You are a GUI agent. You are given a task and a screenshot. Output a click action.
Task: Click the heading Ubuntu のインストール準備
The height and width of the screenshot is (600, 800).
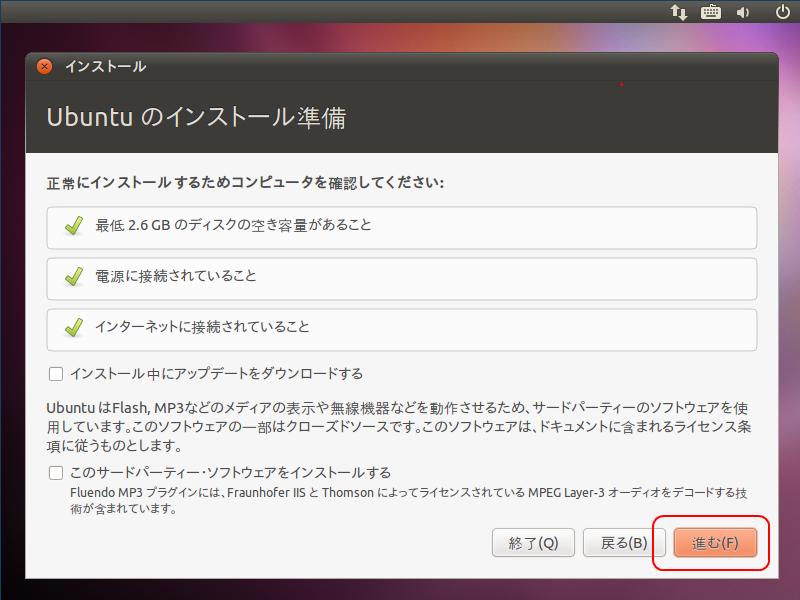pyautogui.click(x=196, y=117)
